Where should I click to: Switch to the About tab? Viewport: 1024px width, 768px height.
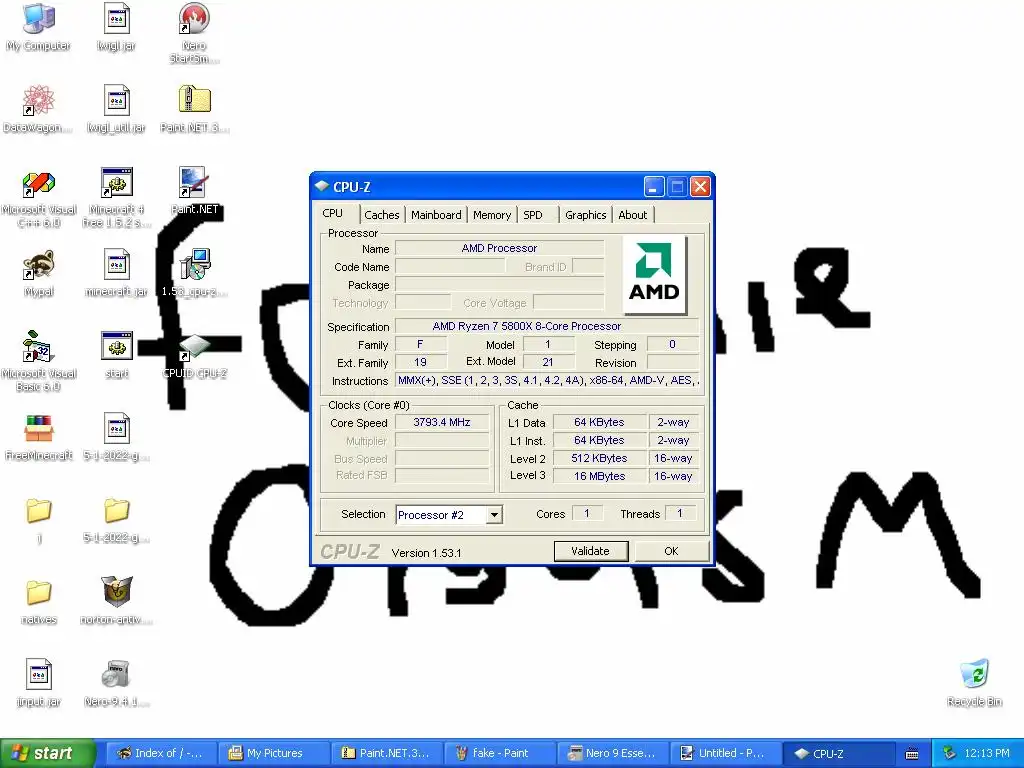coord(632,215)
